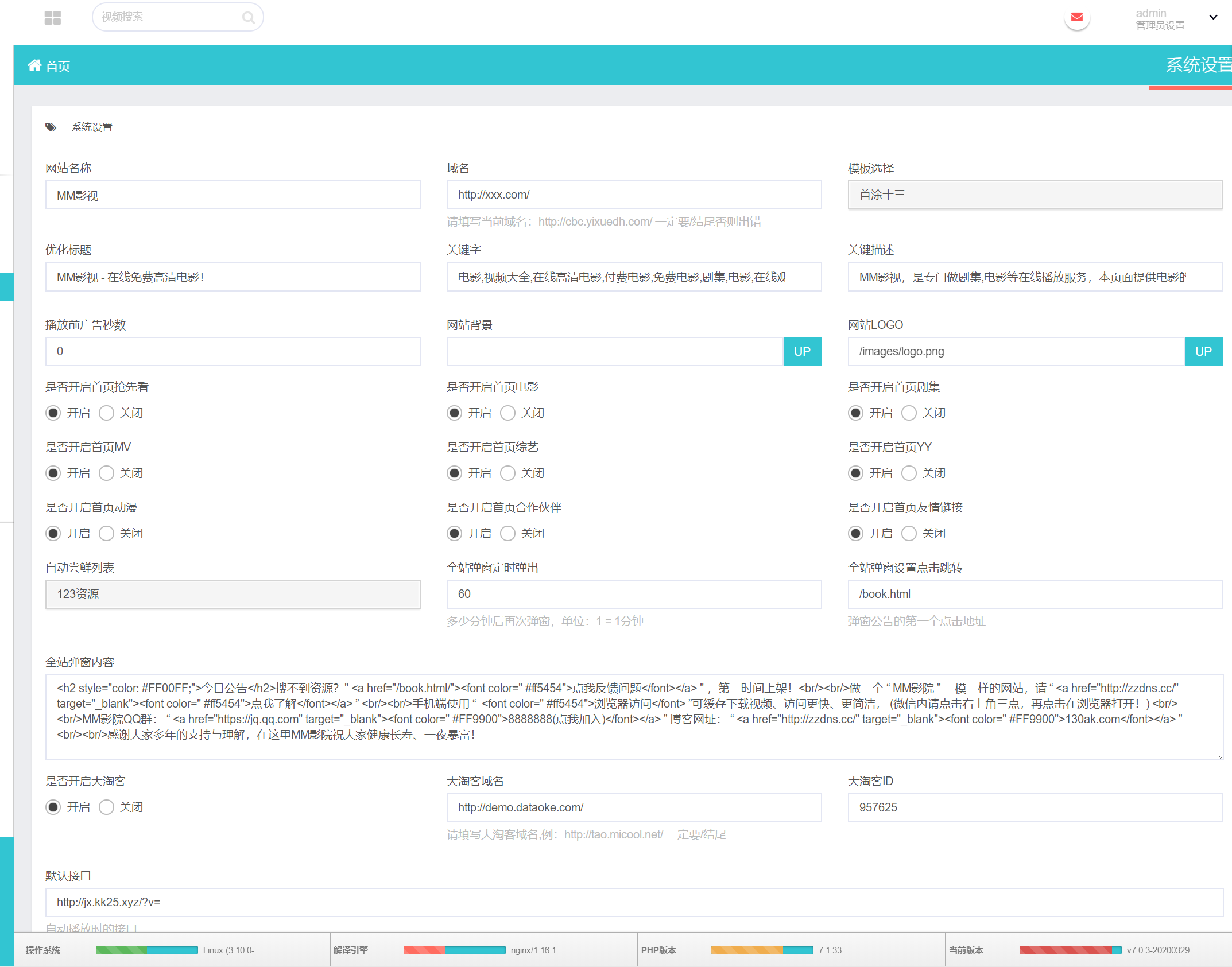
Task: Select 关闭 for 是否开启首页电影
Action: tap(507, 413)
